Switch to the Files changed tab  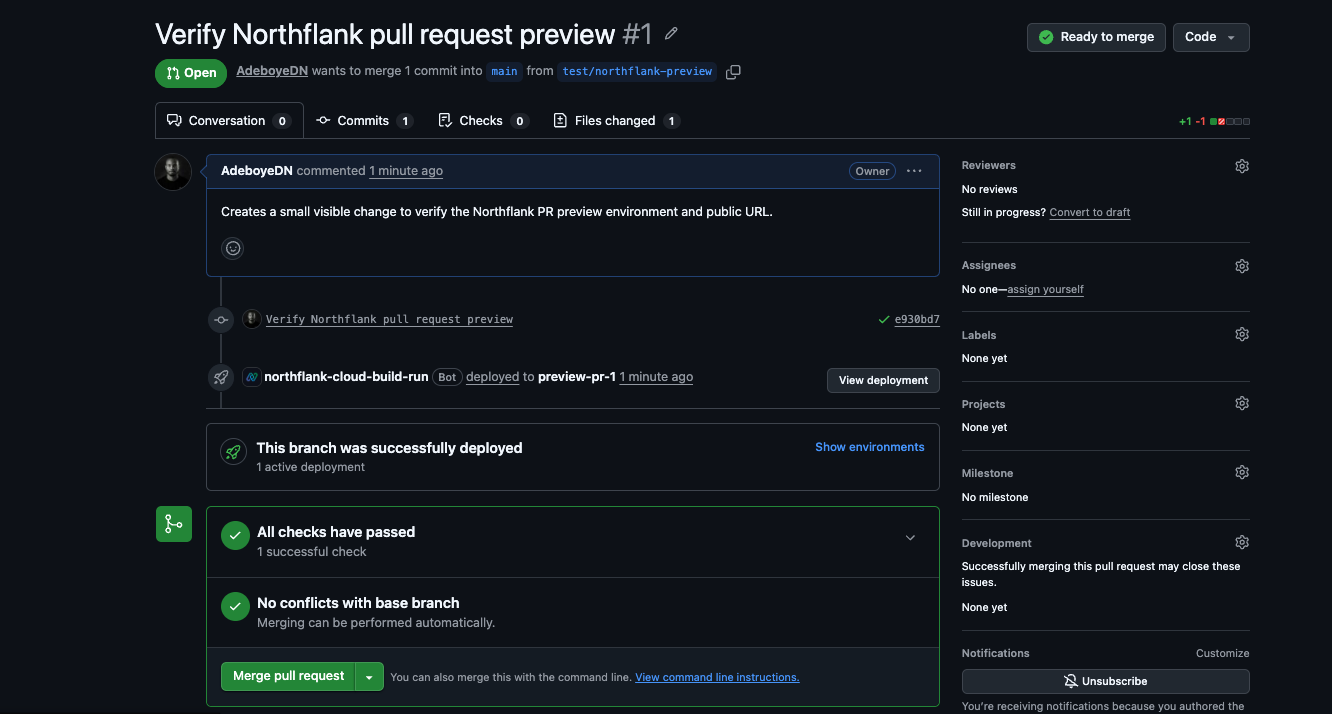[616, 121]
